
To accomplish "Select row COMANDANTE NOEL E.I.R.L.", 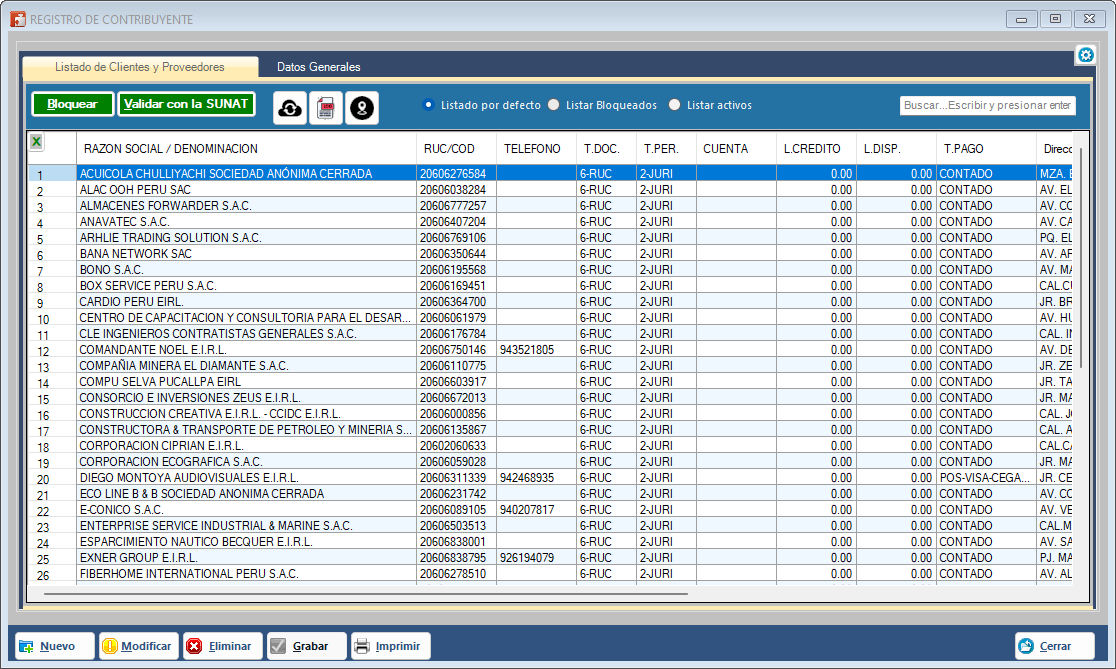I will pos(550,350).
